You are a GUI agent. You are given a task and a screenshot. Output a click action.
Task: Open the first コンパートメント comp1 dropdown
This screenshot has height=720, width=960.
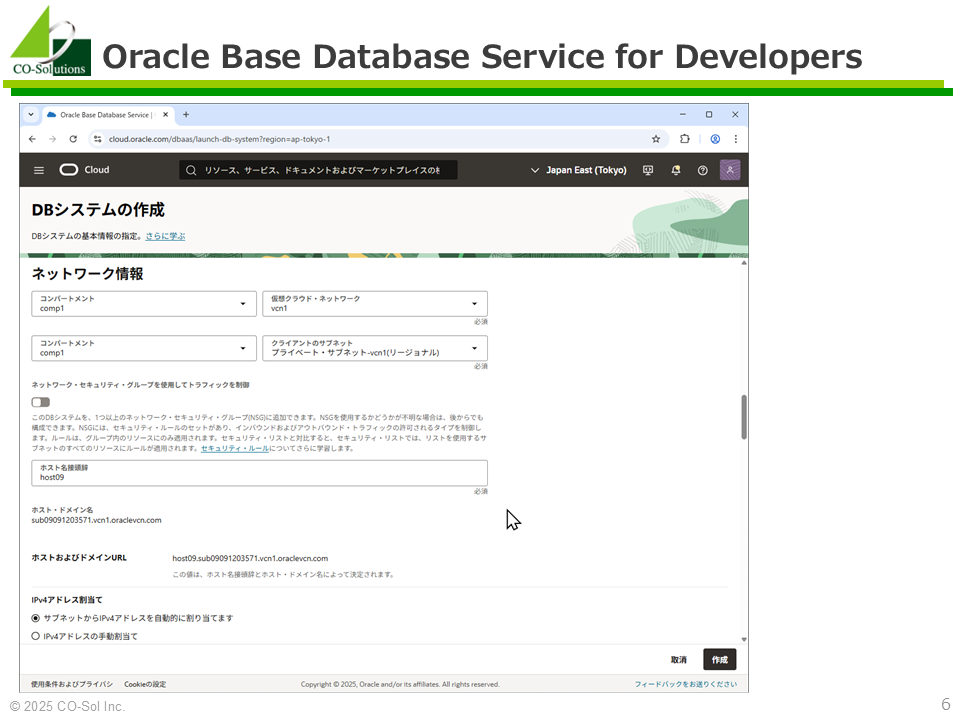144,304
